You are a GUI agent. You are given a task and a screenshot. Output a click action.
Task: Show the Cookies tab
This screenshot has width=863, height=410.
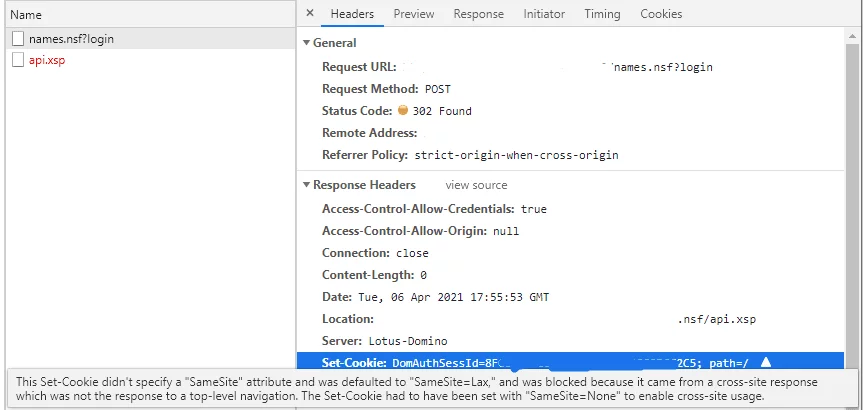pos(661,14)
